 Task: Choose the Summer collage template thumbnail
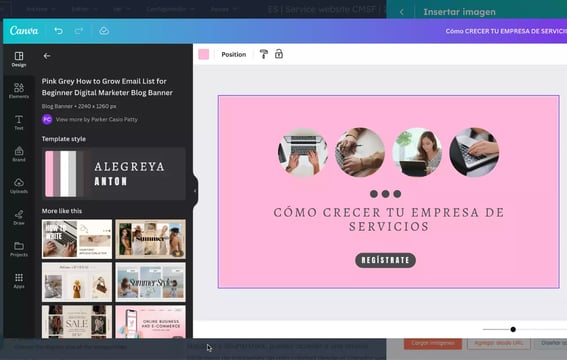(150, 239)
